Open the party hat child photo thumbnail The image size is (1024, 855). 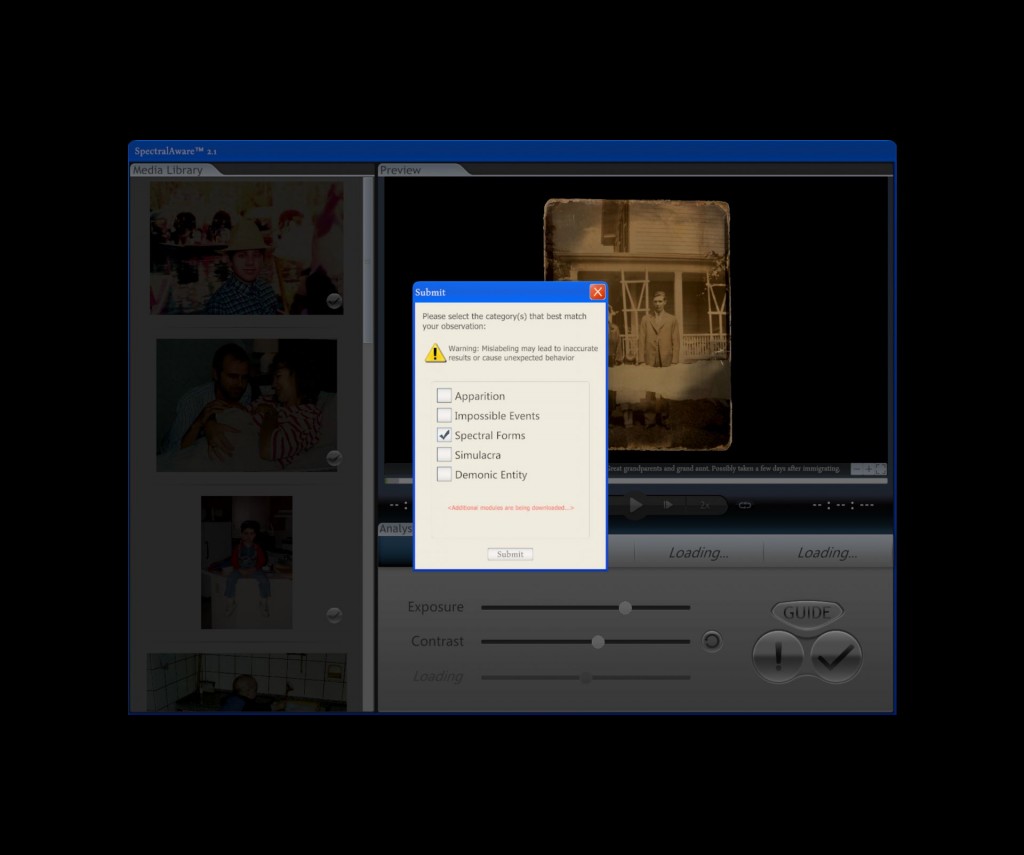(246, 248)
